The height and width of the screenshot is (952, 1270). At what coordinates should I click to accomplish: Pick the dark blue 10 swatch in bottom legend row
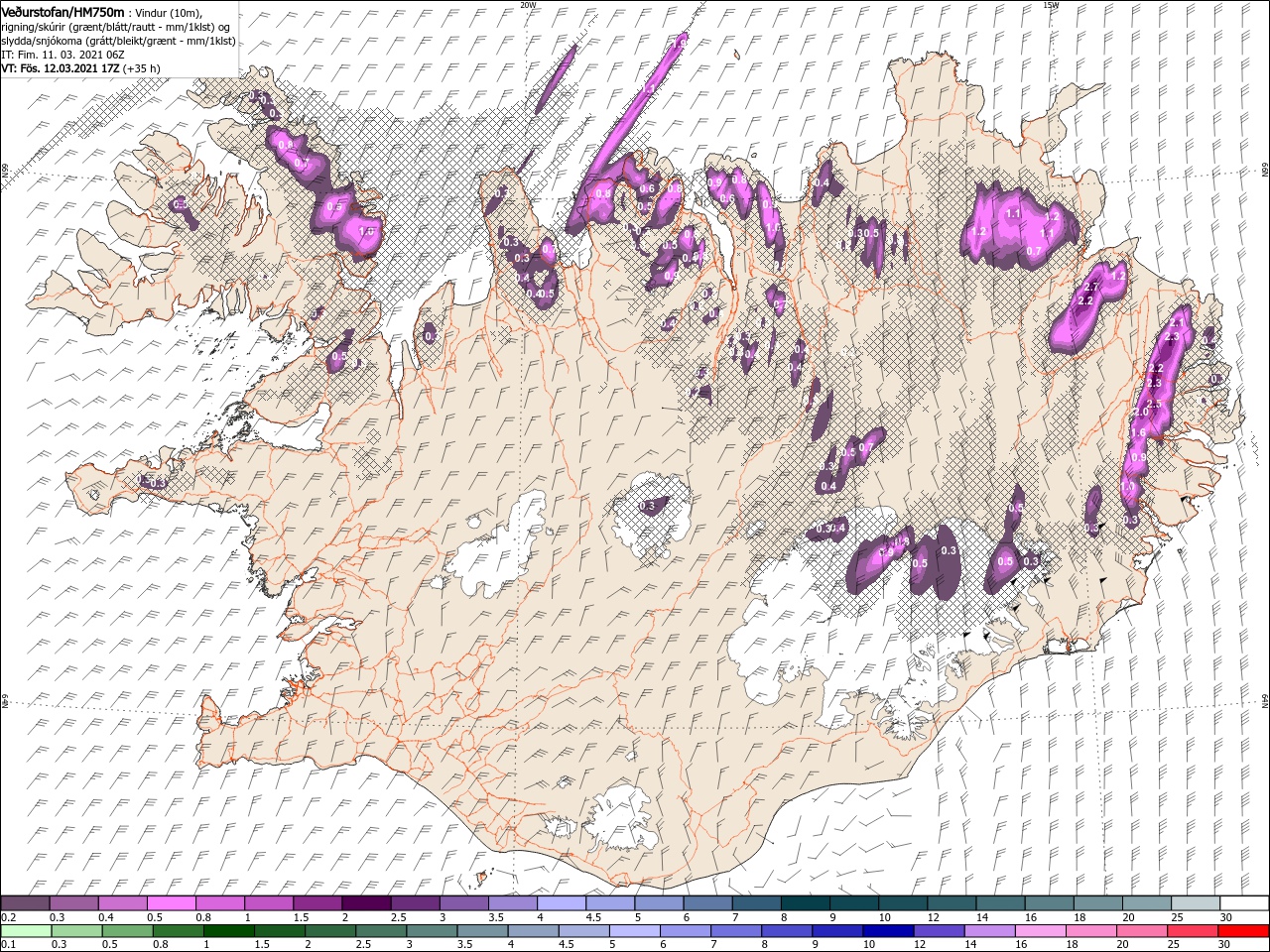[x=887, y=931]
